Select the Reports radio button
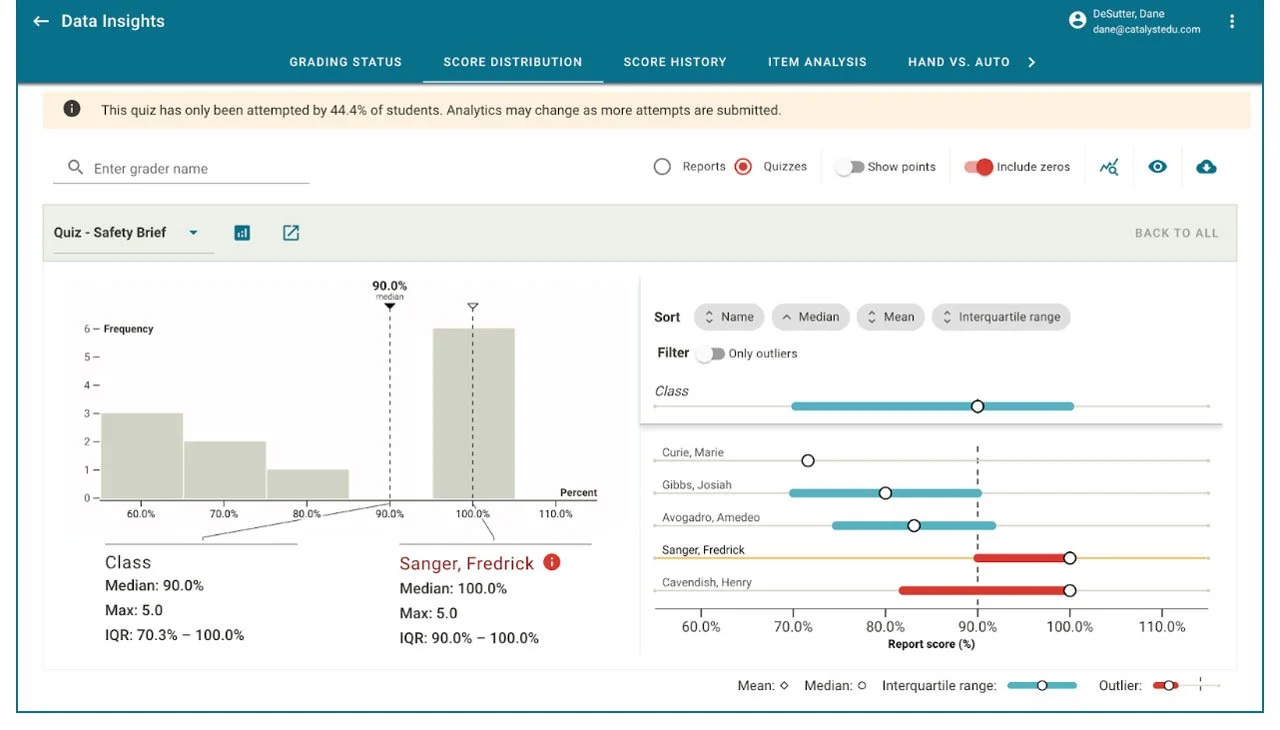 tap(661, 166)
